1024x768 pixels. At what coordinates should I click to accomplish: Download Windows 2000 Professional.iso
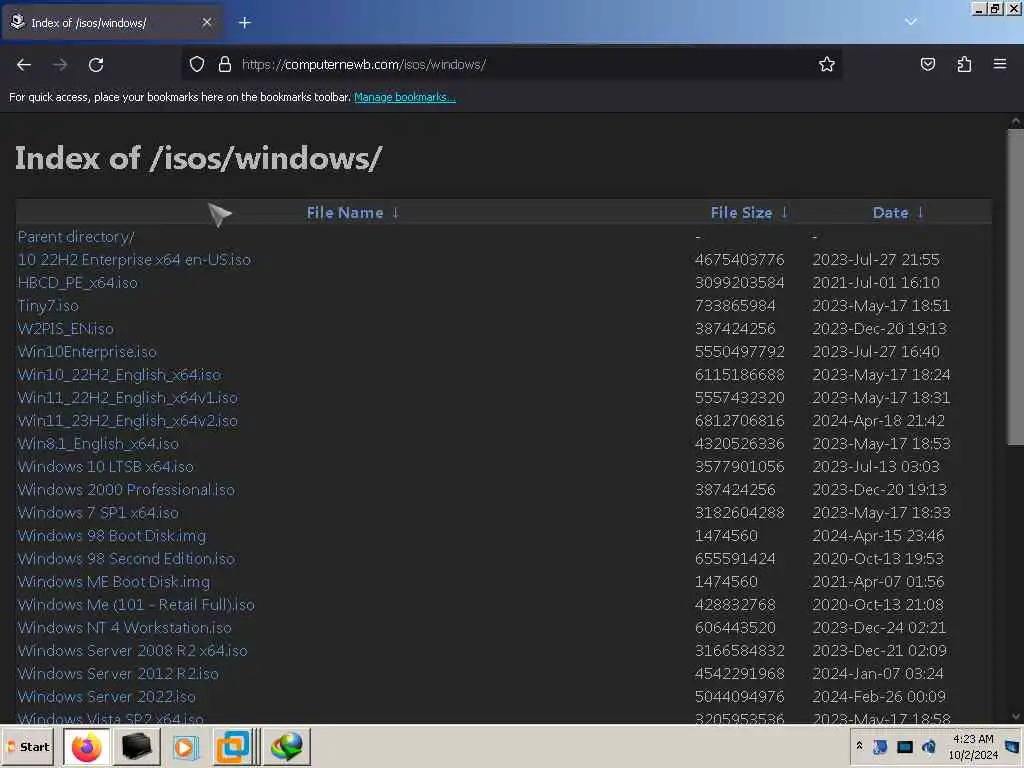tap(126, 490)
